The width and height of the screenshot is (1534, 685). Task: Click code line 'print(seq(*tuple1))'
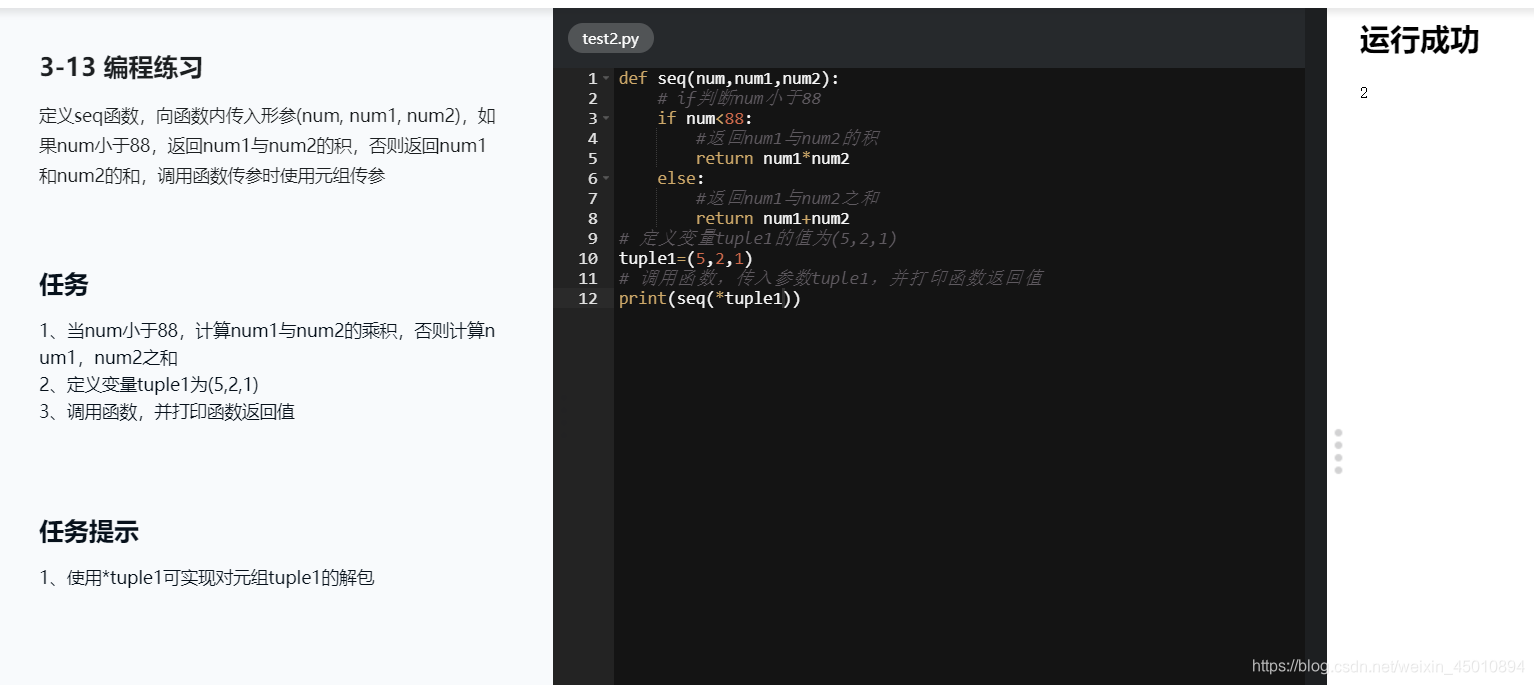point(710,298)
